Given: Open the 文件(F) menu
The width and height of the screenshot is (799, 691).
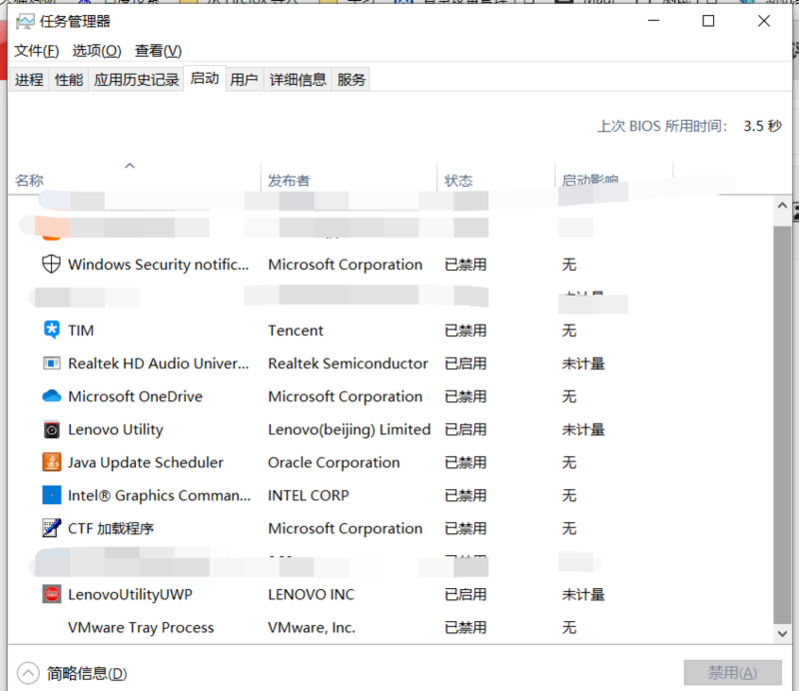Looking at the screenshot, I should tap(36, 51).
